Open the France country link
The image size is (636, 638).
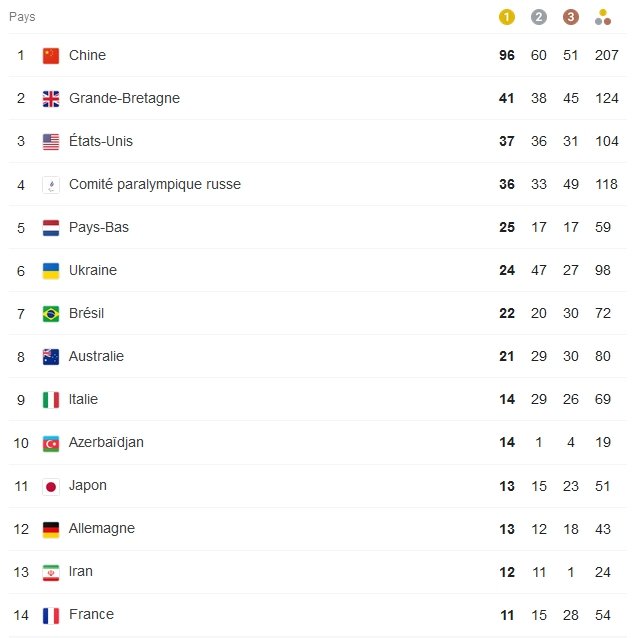point(91,614)
